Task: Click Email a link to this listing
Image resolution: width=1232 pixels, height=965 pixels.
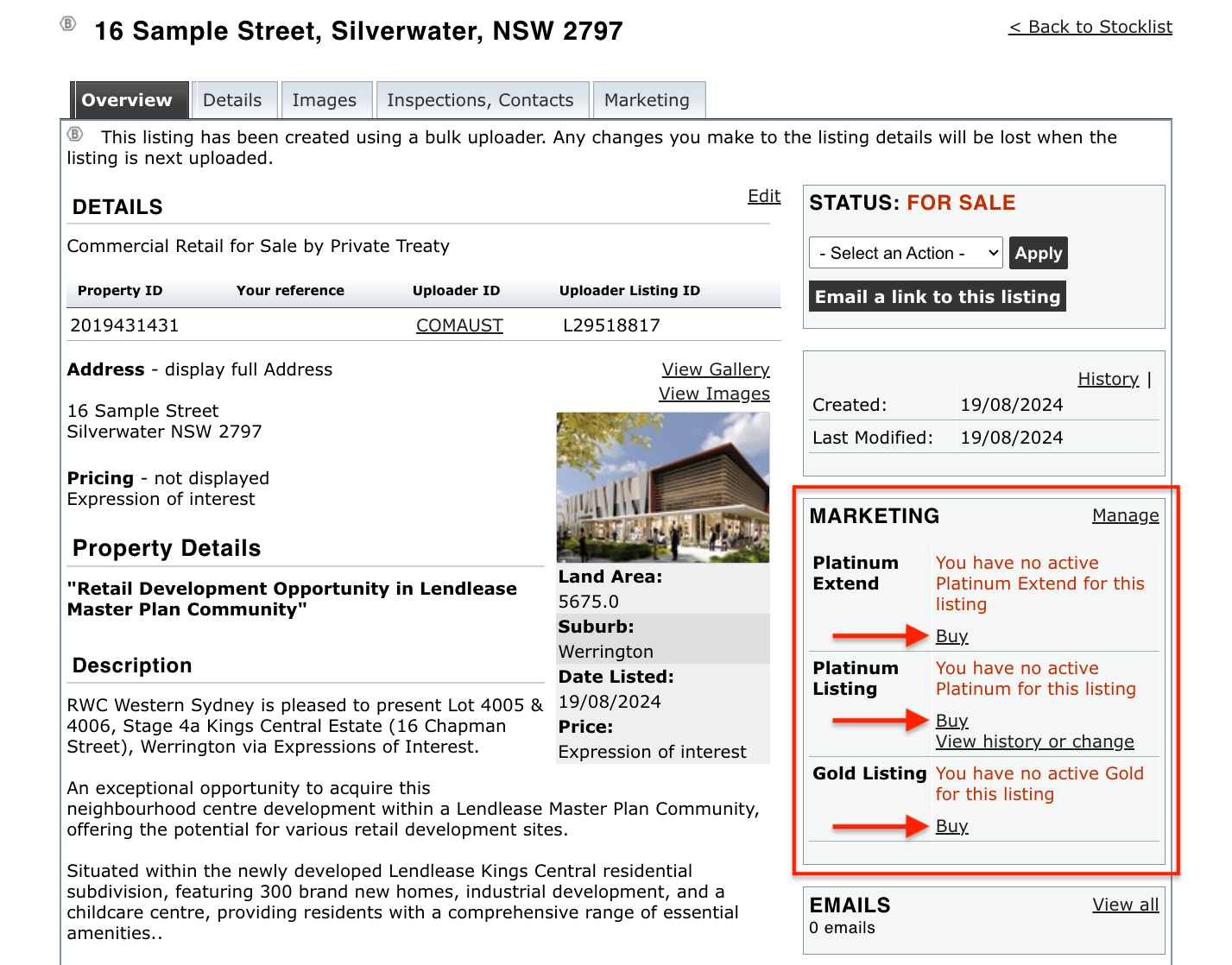Action: click(937, 297)
